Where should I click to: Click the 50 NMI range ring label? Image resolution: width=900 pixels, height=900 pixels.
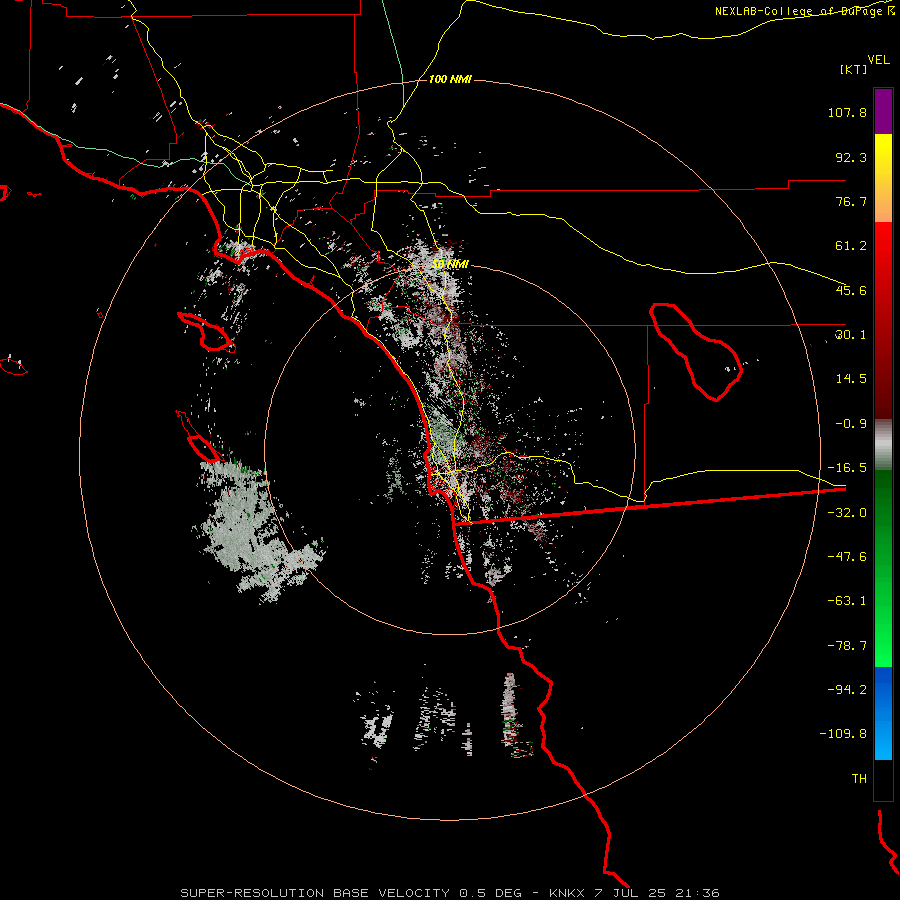pyautogui.click(x=451, y=264)
